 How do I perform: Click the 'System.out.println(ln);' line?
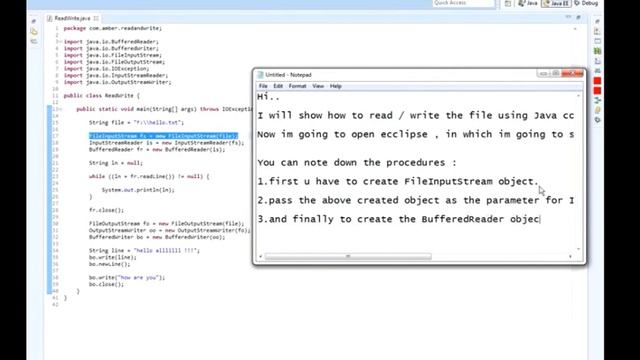tap(138, 190)
